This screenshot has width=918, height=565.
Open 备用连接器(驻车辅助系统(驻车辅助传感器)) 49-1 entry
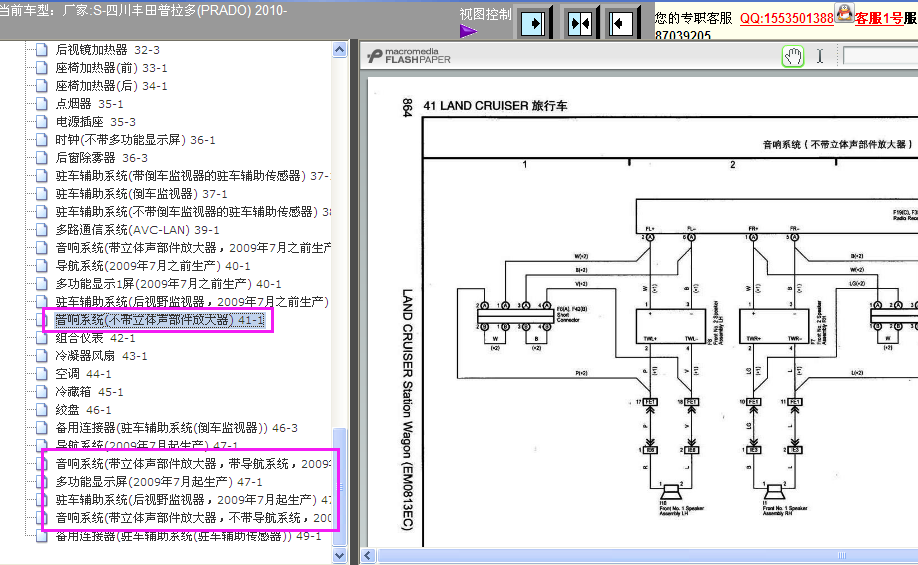(x=188, y=536)
